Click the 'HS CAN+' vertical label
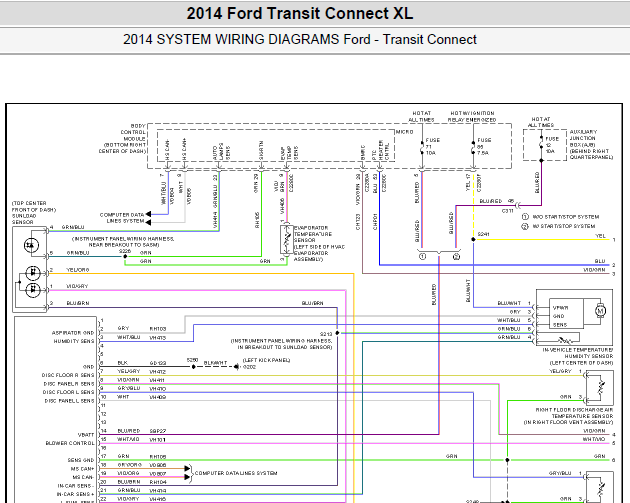The image size is (630, 503). (184, 149)
